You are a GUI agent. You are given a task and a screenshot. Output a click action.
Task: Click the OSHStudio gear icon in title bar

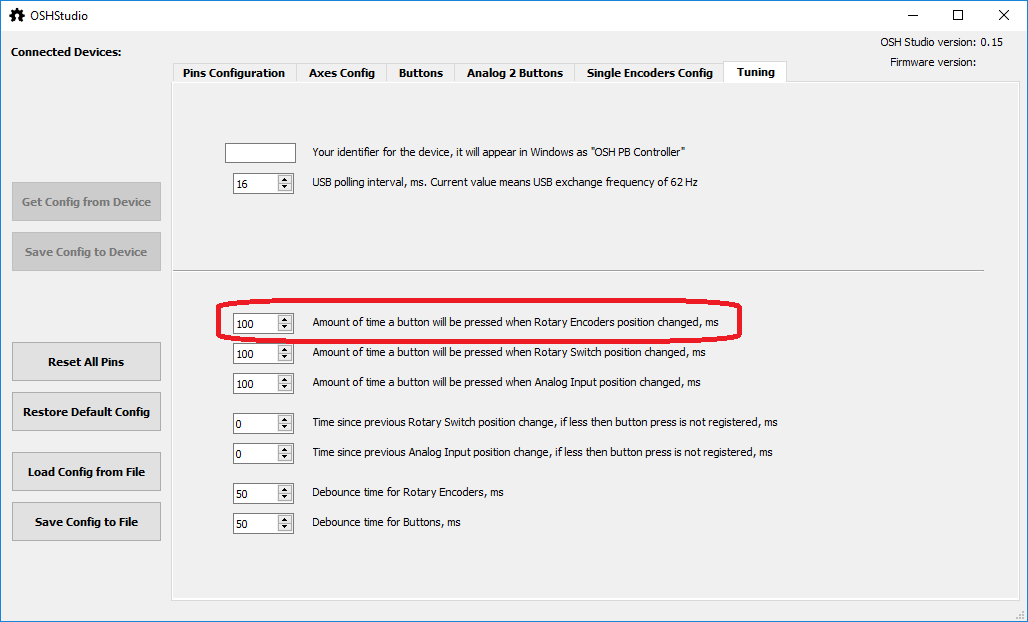point(17,15)
